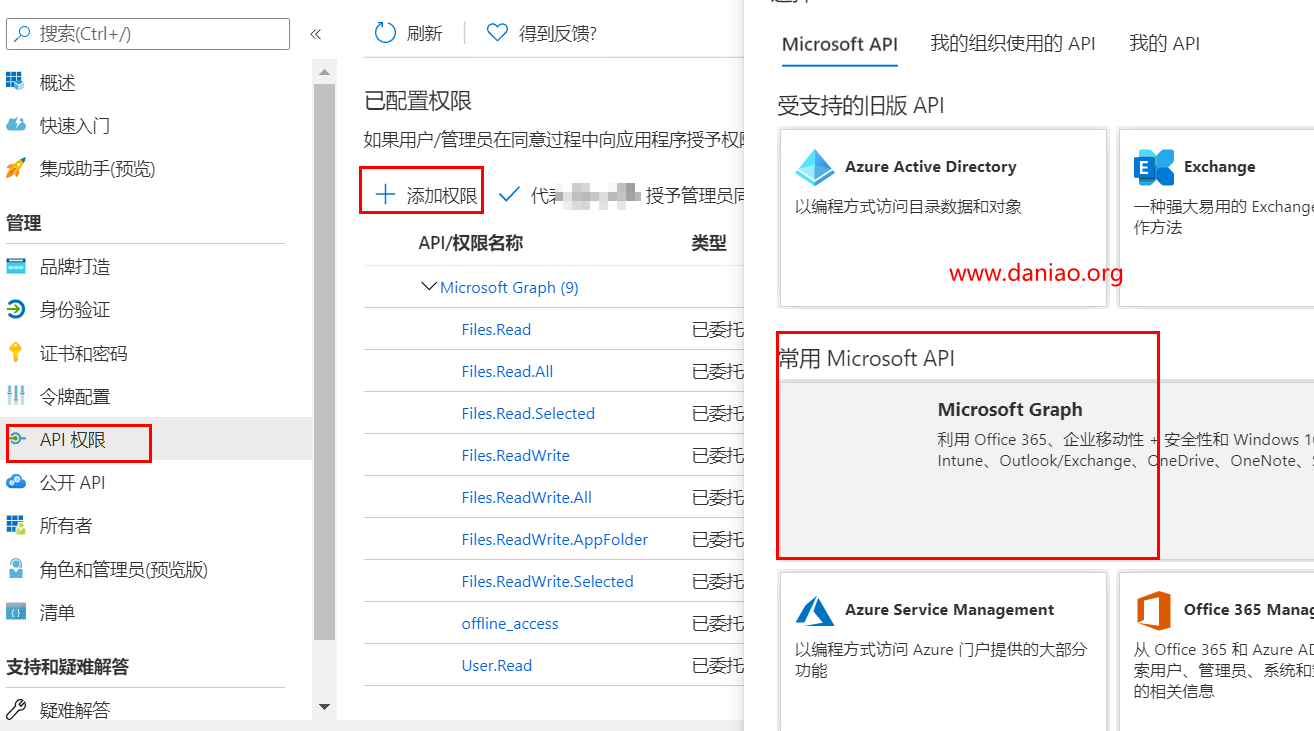This screenshot has height=731, width=1314.
Task: Switch to 我的组织使用的 API tab
Action: (1013, 43)
